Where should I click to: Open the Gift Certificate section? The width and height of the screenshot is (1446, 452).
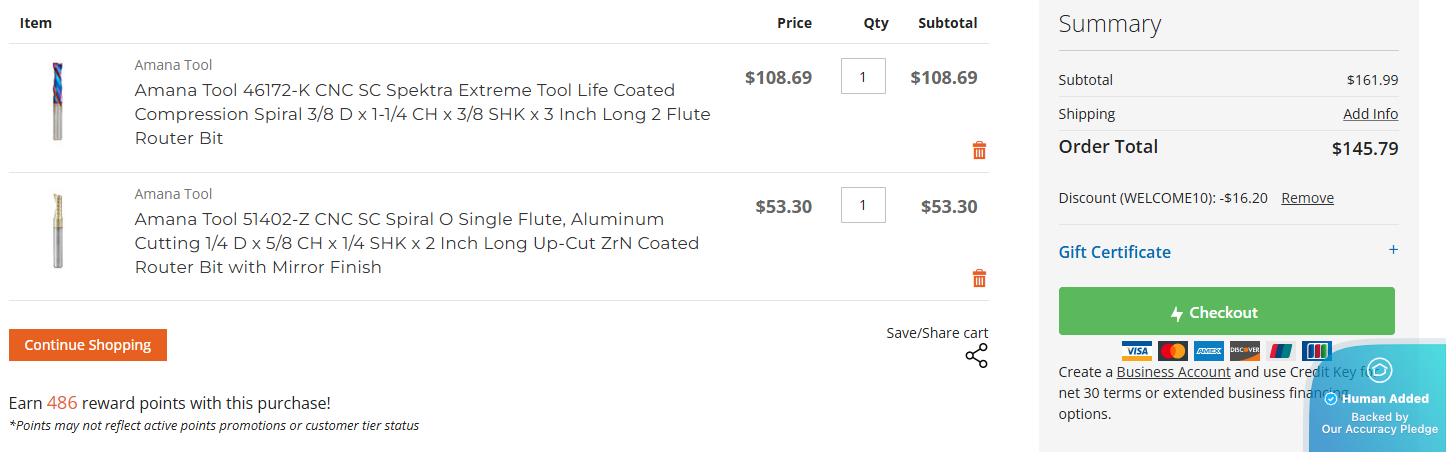coord(1114,252)
